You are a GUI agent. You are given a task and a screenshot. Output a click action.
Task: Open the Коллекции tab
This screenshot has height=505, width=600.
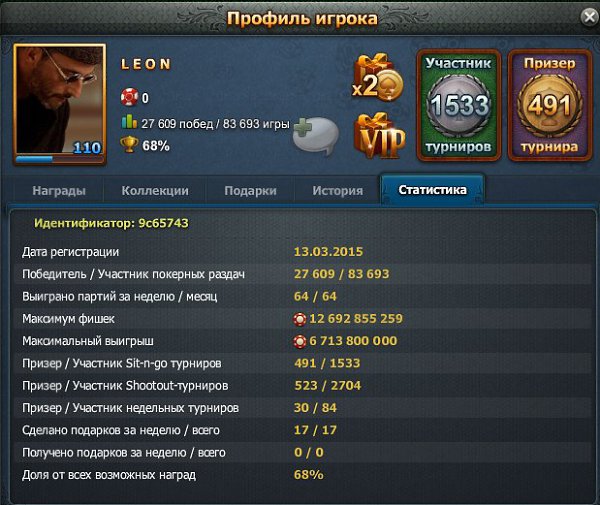click(155, 191)
